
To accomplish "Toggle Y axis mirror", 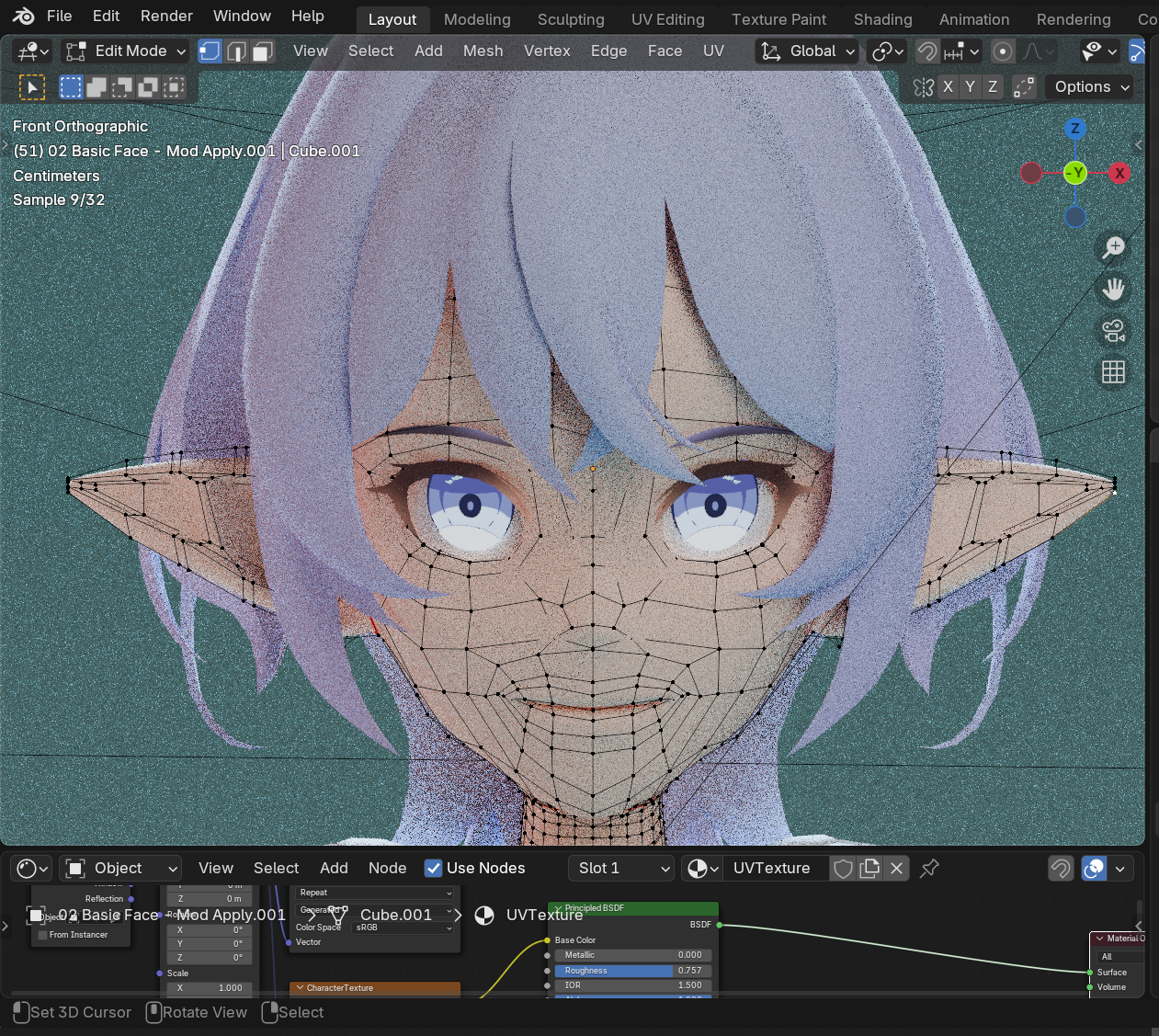I will point(971,87).
